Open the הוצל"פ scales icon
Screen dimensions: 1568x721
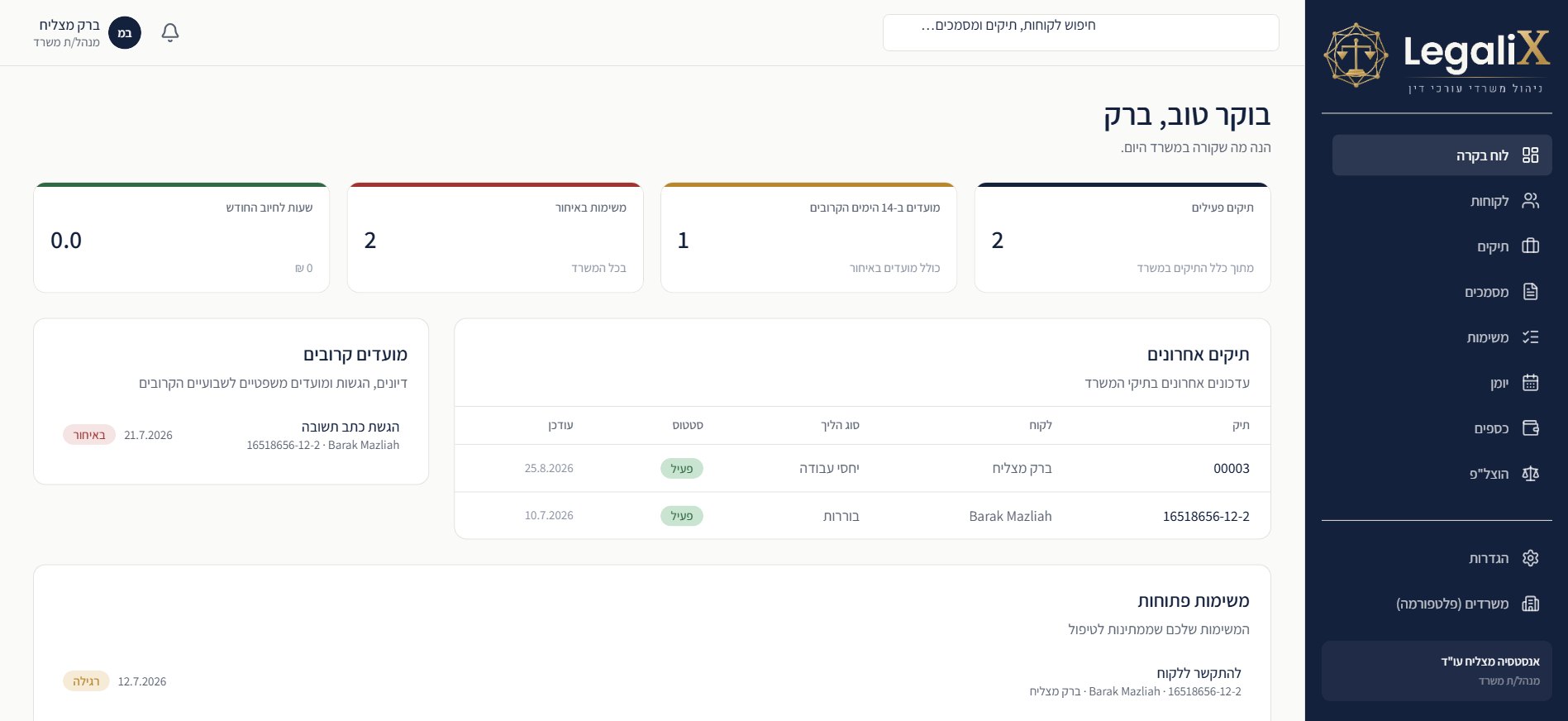pos(1530,474)
